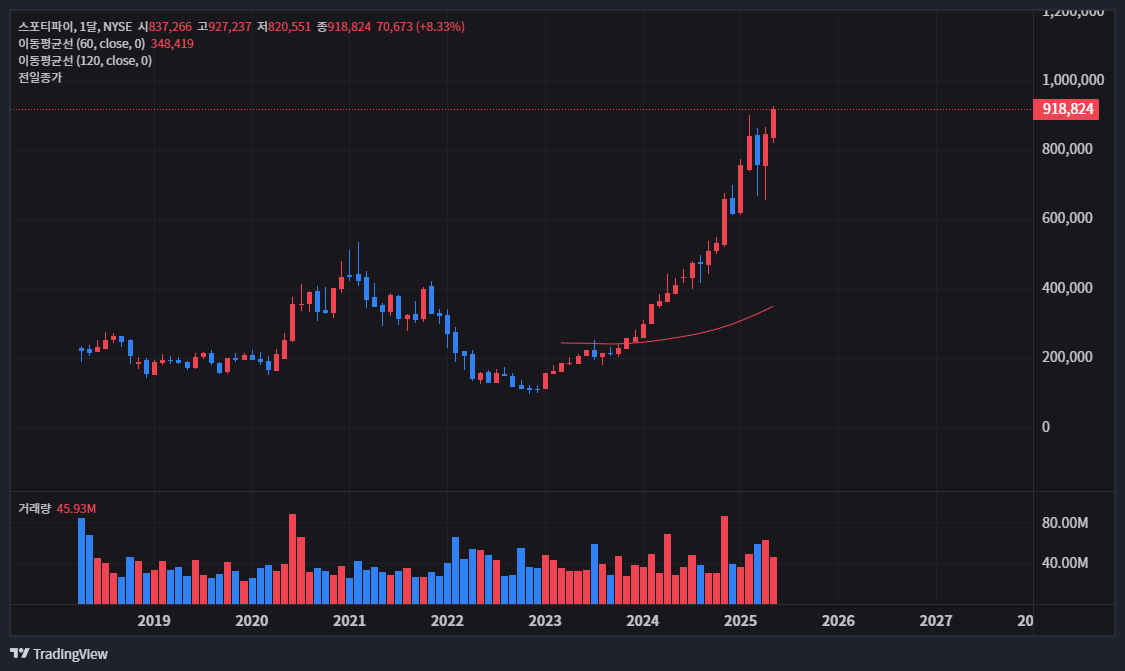Click the 60-period moving average value 348,419
This screenshot has width=1125, height=671.
(172, 44)
